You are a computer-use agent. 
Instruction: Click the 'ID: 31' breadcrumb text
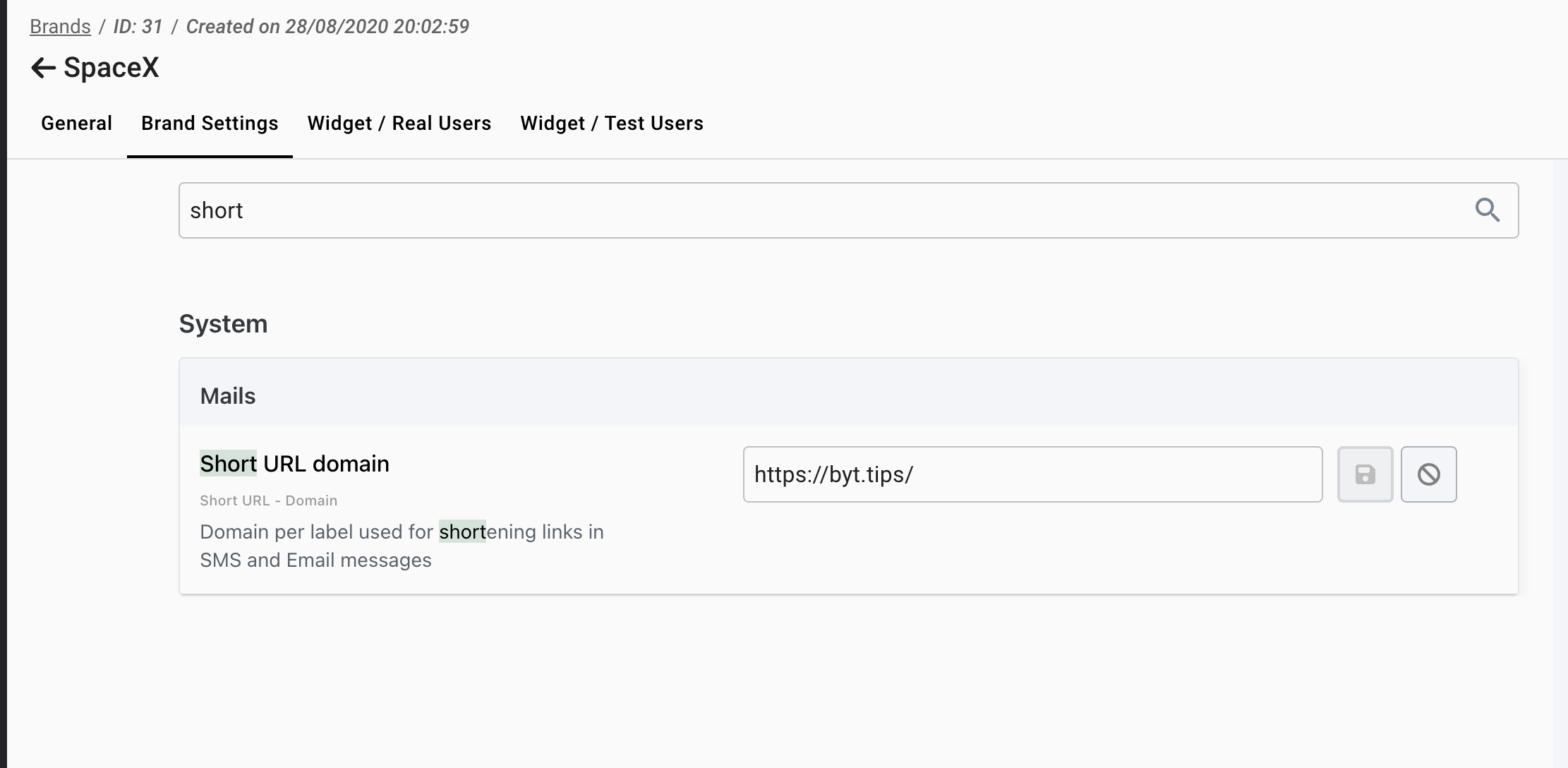point(138,27)
